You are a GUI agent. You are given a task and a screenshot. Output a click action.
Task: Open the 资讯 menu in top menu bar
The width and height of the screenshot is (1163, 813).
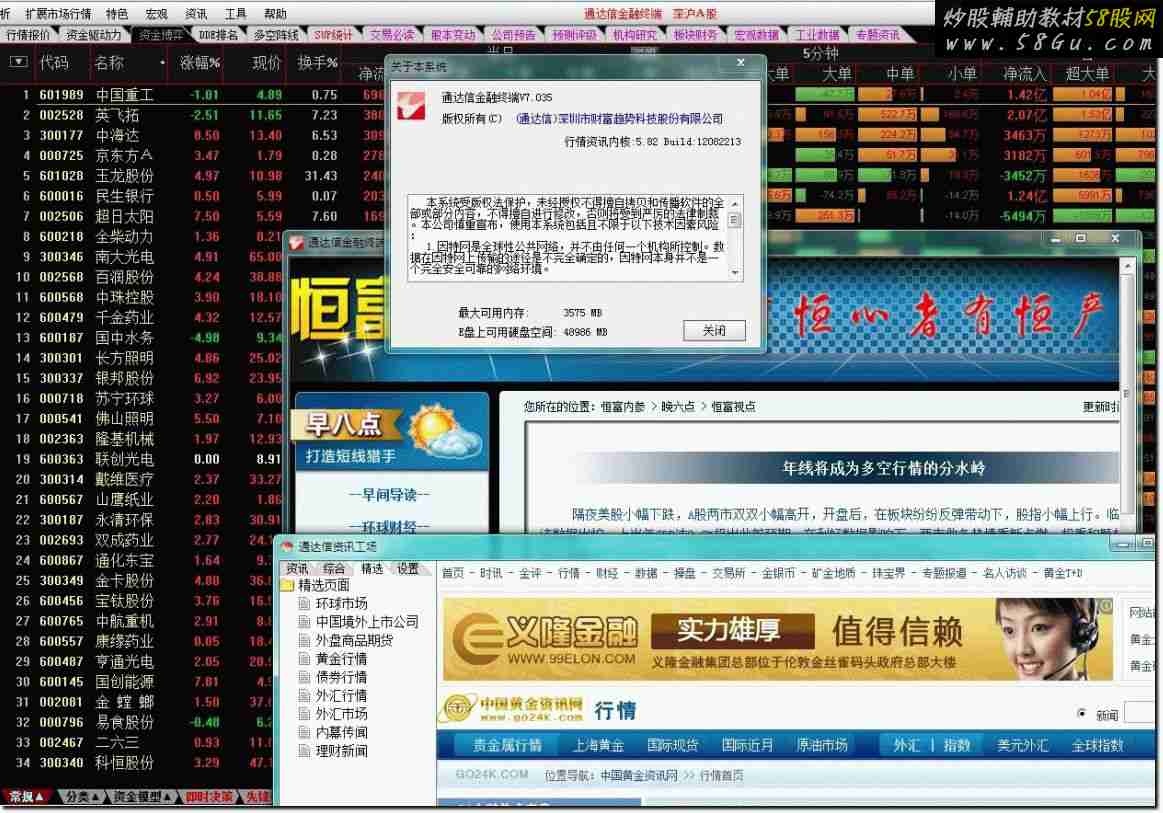point(196,13)
